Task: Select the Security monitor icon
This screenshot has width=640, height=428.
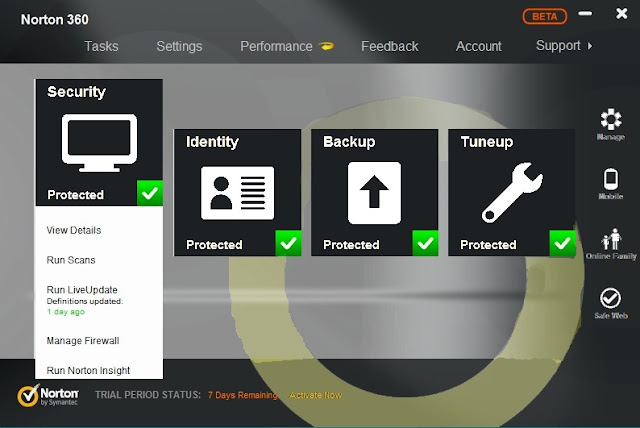Action: click(99, 143)
